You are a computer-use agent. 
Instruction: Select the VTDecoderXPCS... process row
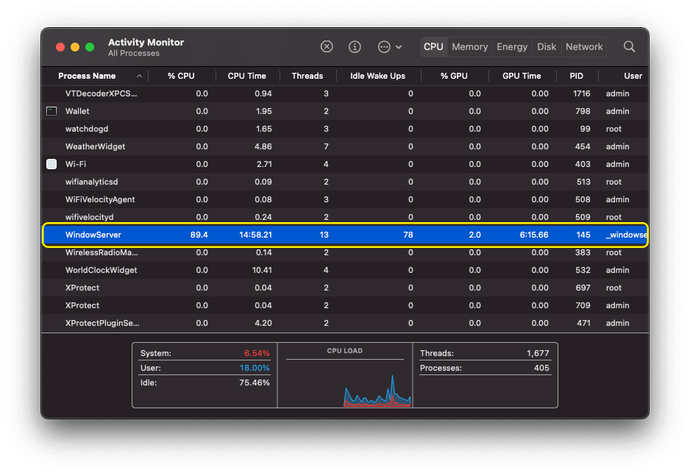(345, 94)
